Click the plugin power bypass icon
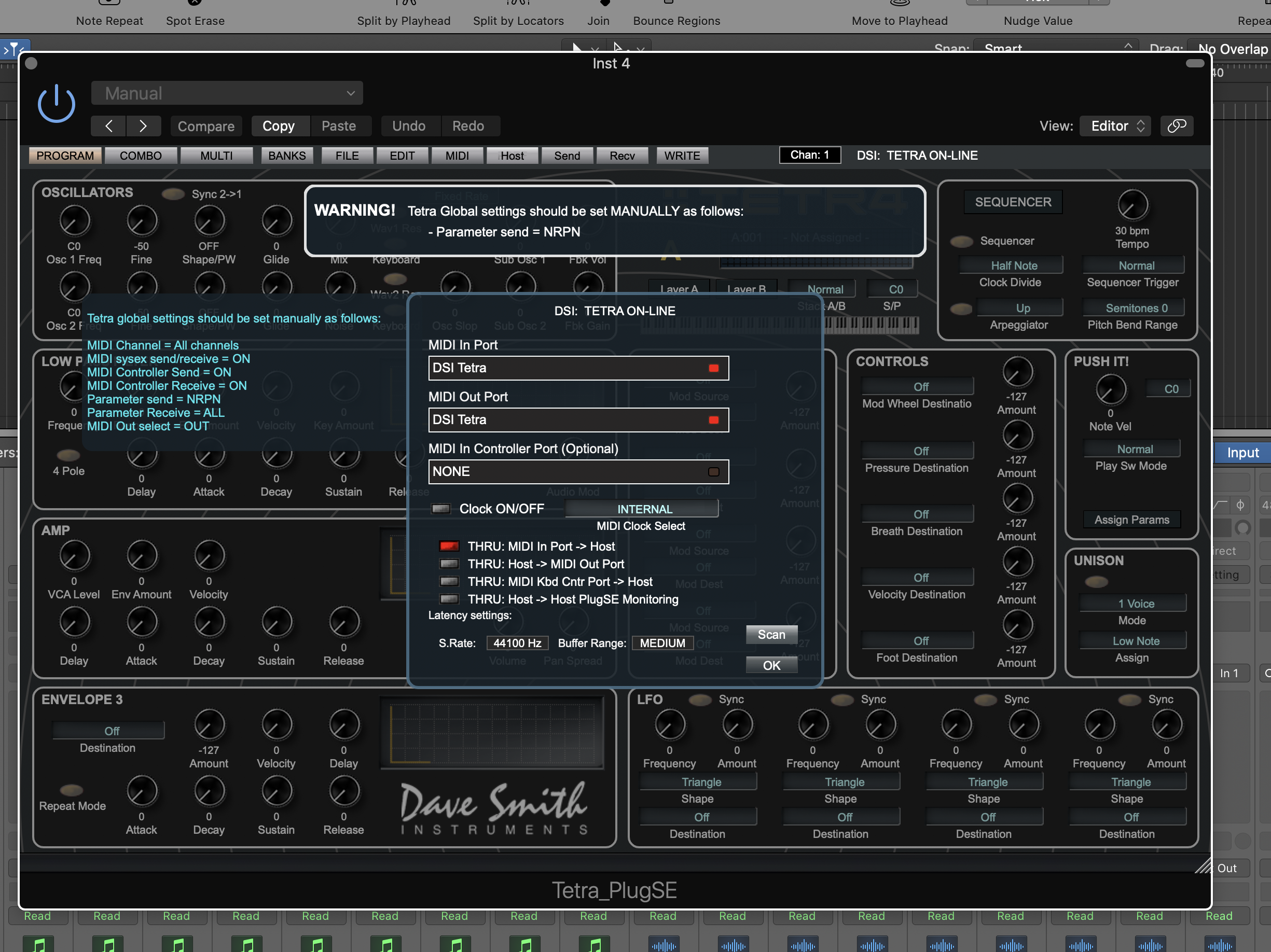The width and height of the screenshot is (1271, 952). pyautogui.click(x=56, y=103)
